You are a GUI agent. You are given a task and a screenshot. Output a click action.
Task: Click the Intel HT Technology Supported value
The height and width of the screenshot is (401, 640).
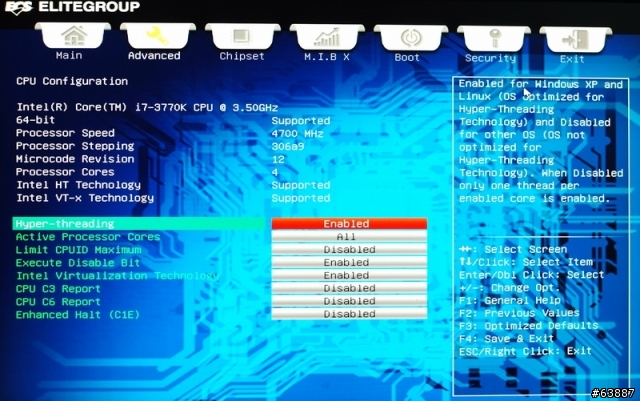pyautogui.click(x=301, y=185)
